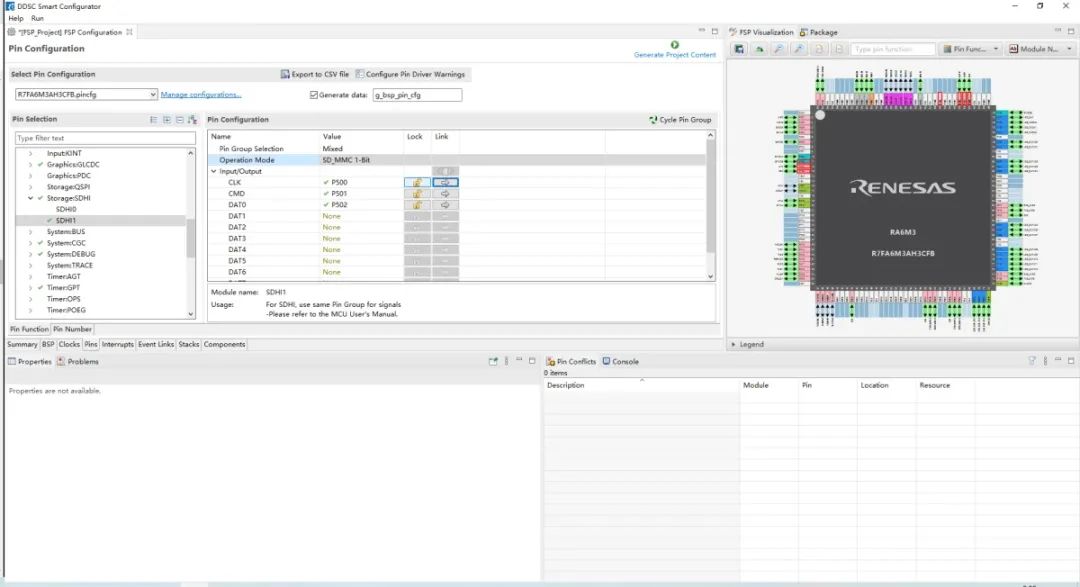Click the lock button for the CMD row
The height and width of the screenshot is (587, 1080).
tap(417, 194)
